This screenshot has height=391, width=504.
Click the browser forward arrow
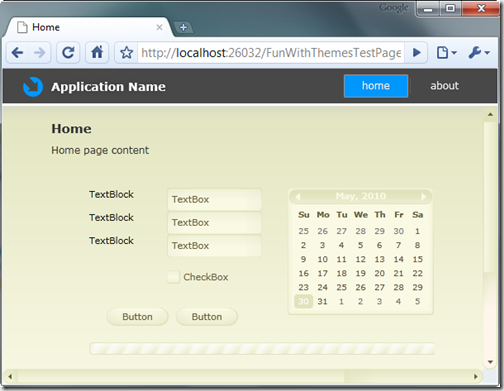(40, 53)
